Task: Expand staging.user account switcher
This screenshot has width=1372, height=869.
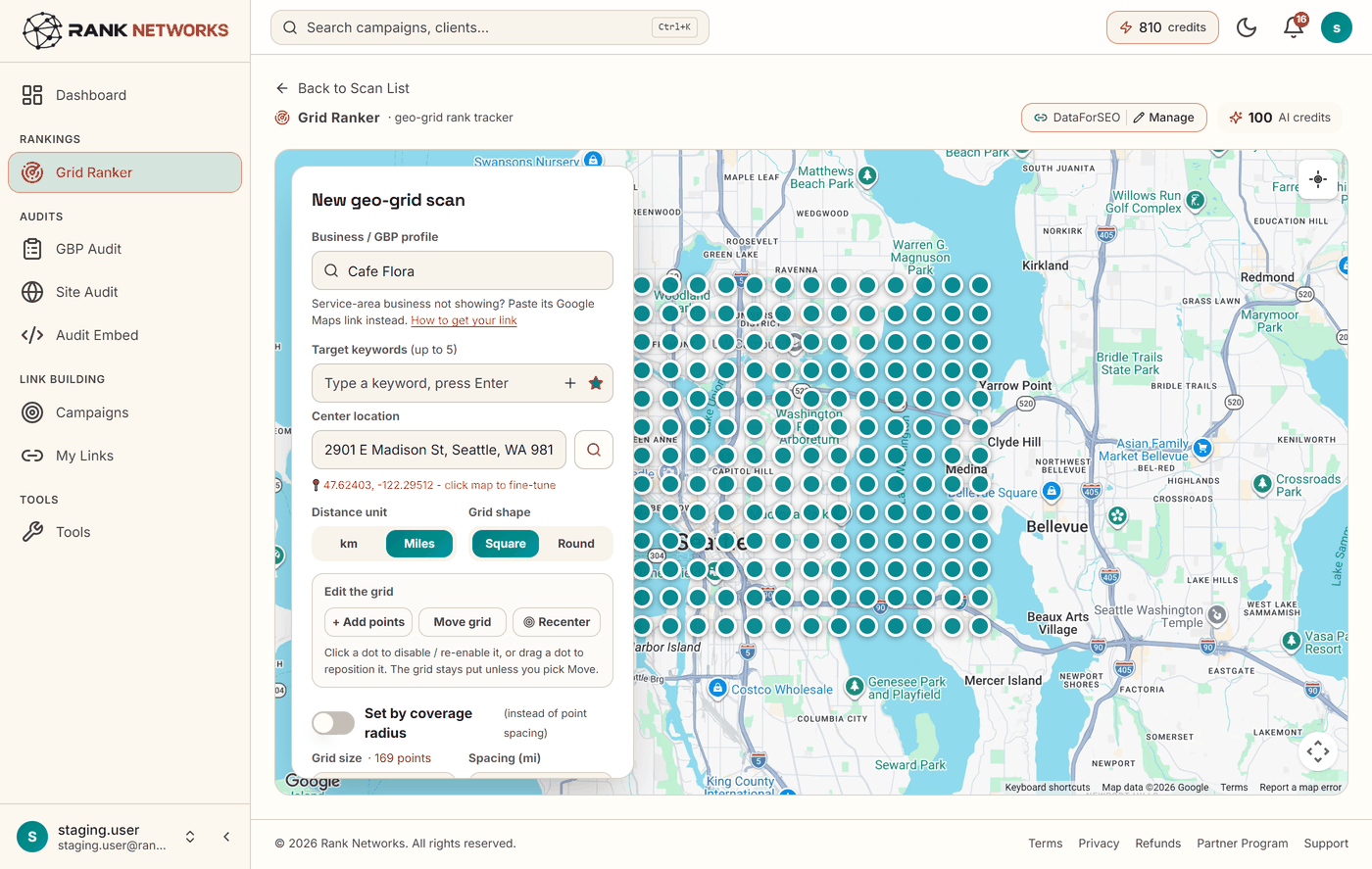Action: tap(190, 837)
